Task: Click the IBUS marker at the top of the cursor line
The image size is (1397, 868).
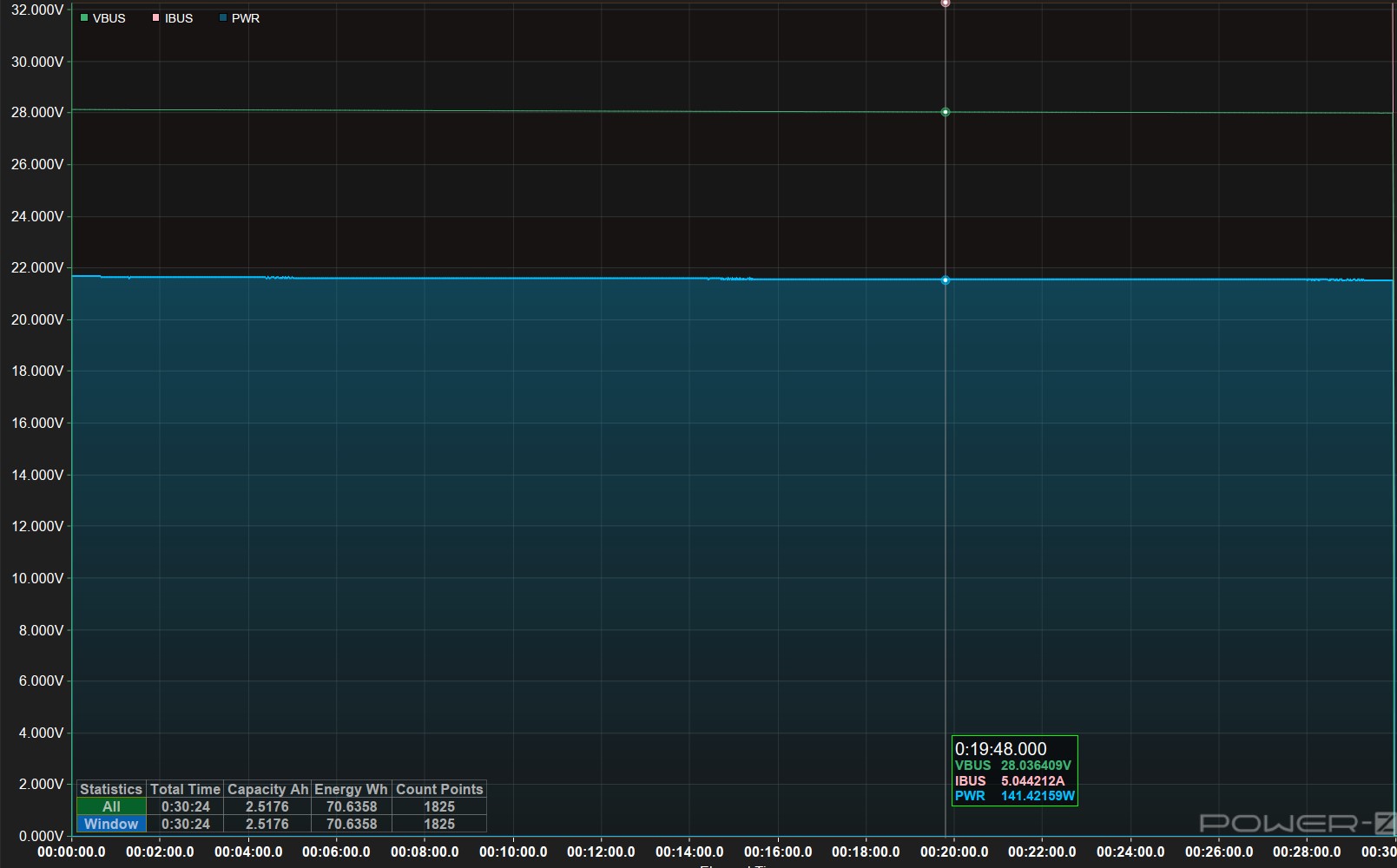Action: coord(946,3)
